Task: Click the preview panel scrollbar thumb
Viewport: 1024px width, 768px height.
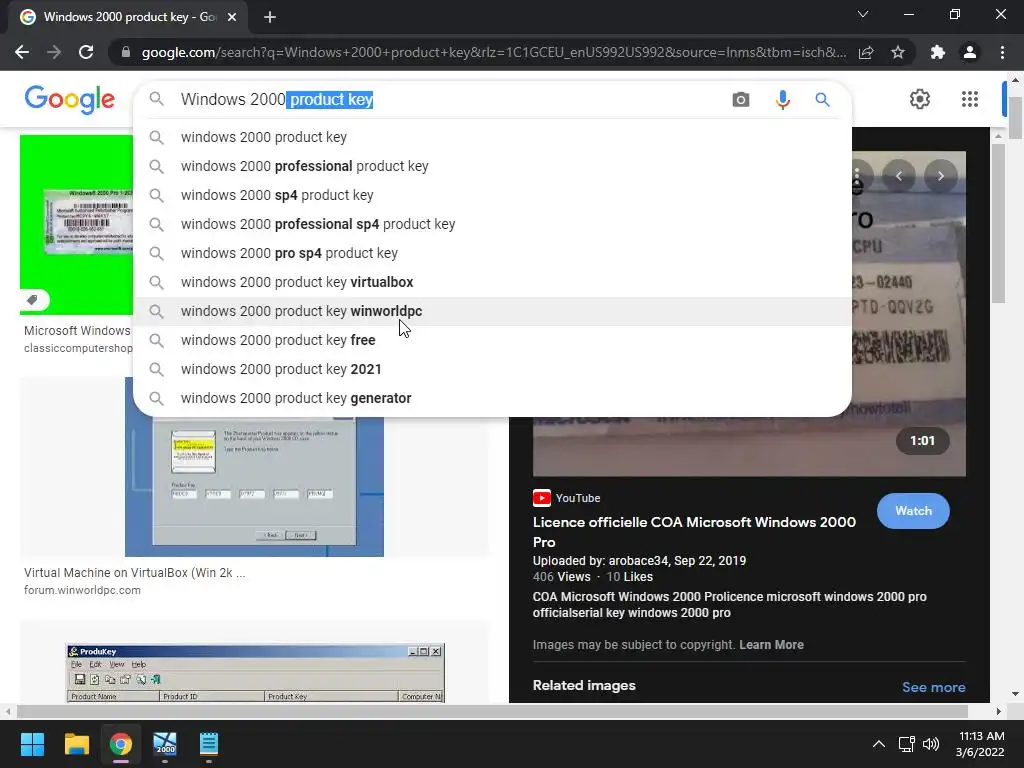Action: pyautogui.click(x=997, y=223)
